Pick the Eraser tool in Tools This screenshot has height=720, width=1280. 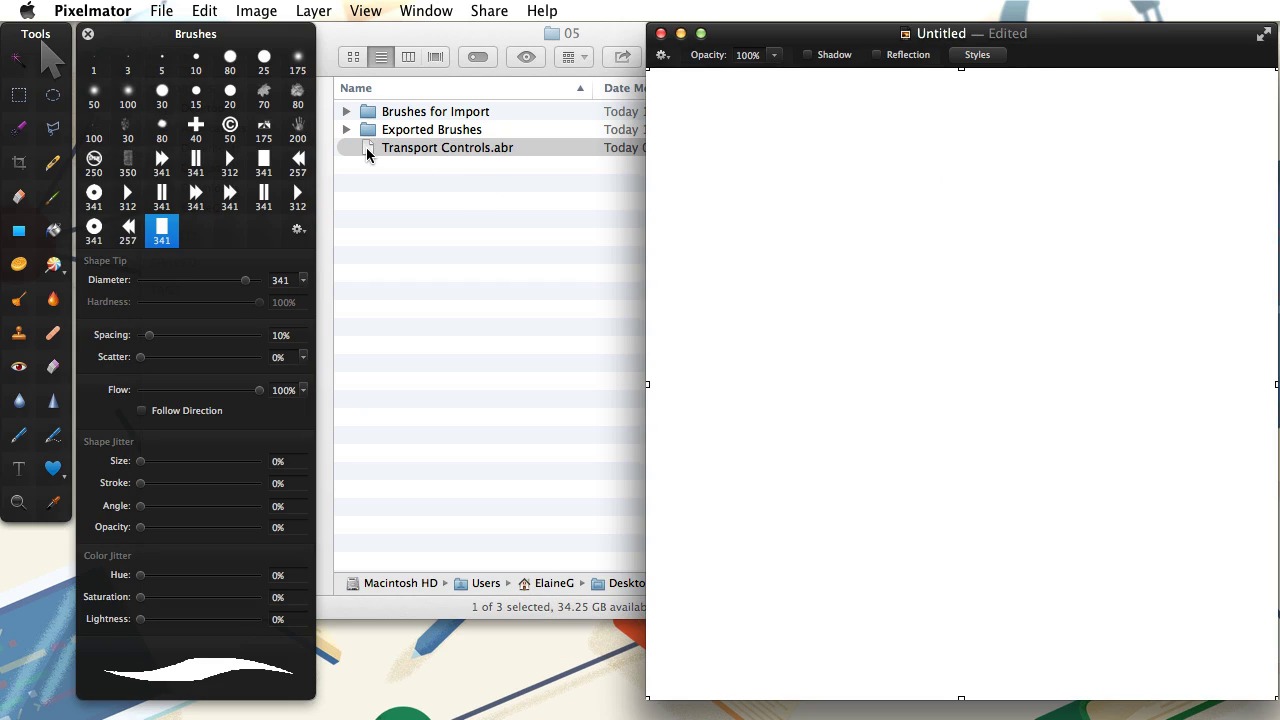[x=19, y=197]
